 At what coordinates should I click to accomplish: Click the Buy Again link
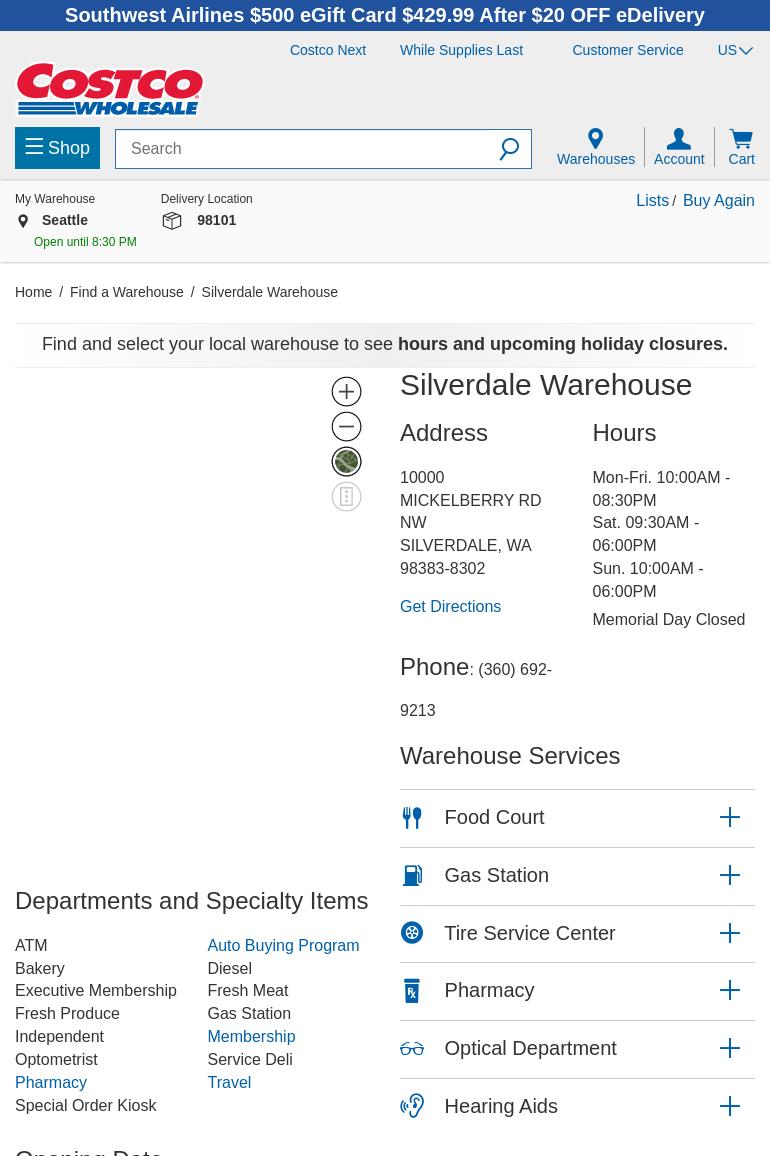718,200
